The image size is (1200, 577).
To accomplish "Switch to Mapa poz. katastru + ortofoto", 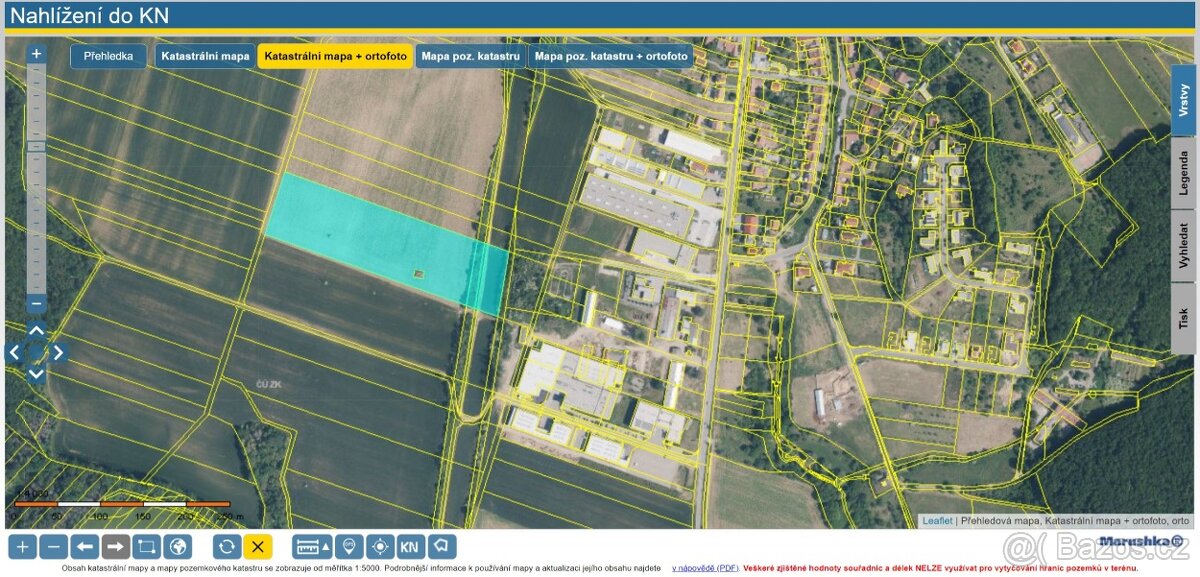I will [x=611, y=56].
